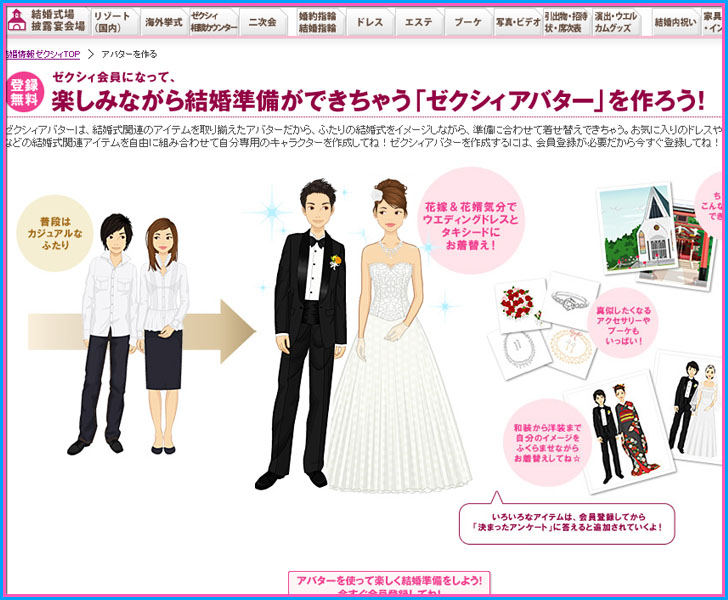Open the ゼクシィ相談カウンター tab

point(214,22)
